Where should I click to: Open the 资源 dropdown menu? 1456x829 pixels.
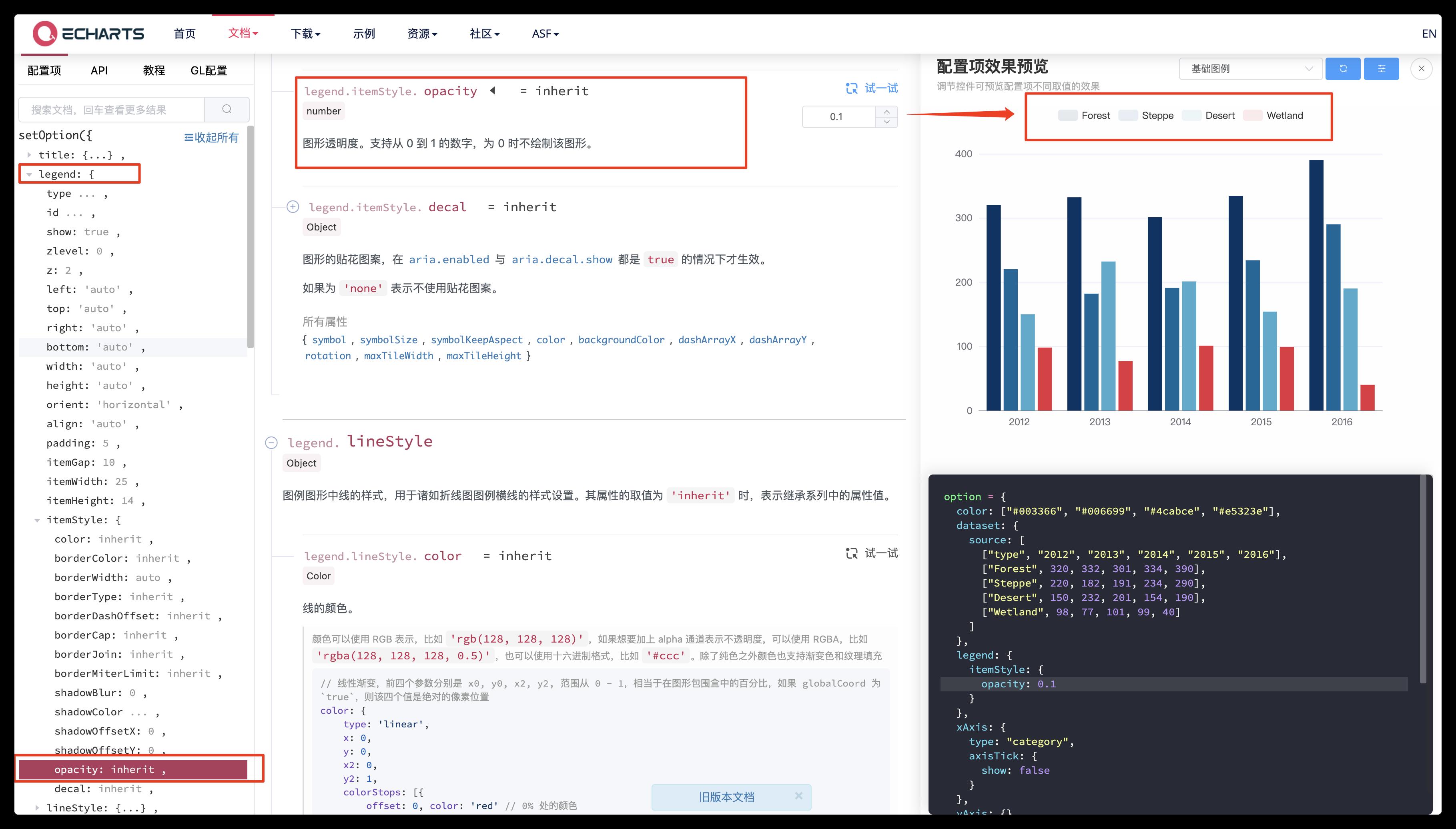click(x=423, y=34)
